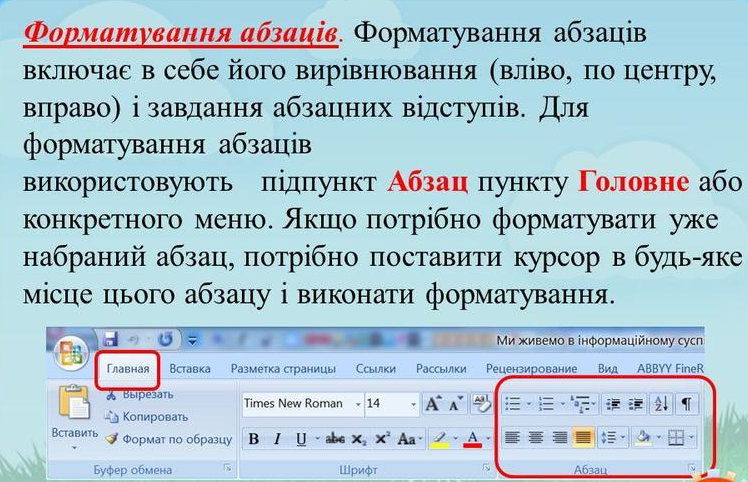Click the Вставить paste clipboard icon

click(x=74, y=402)
